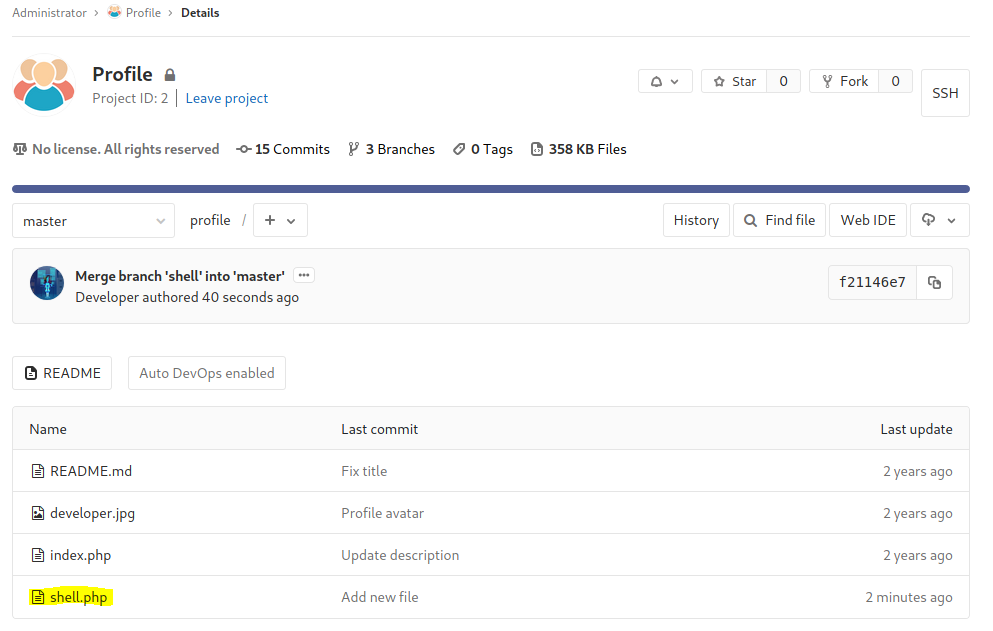
Task: Open the plus add-file dropdown
Action: coord(280,221)
